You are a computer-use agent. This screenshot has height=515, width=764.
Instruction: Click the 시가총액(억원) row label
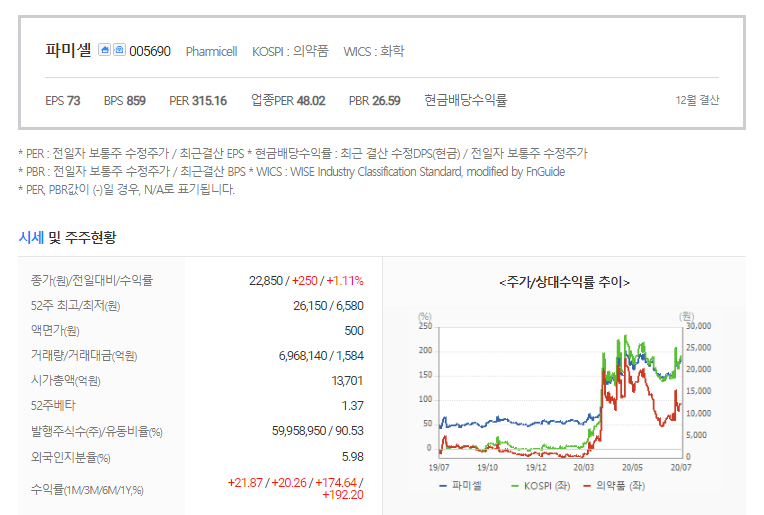tap(65, 381)
